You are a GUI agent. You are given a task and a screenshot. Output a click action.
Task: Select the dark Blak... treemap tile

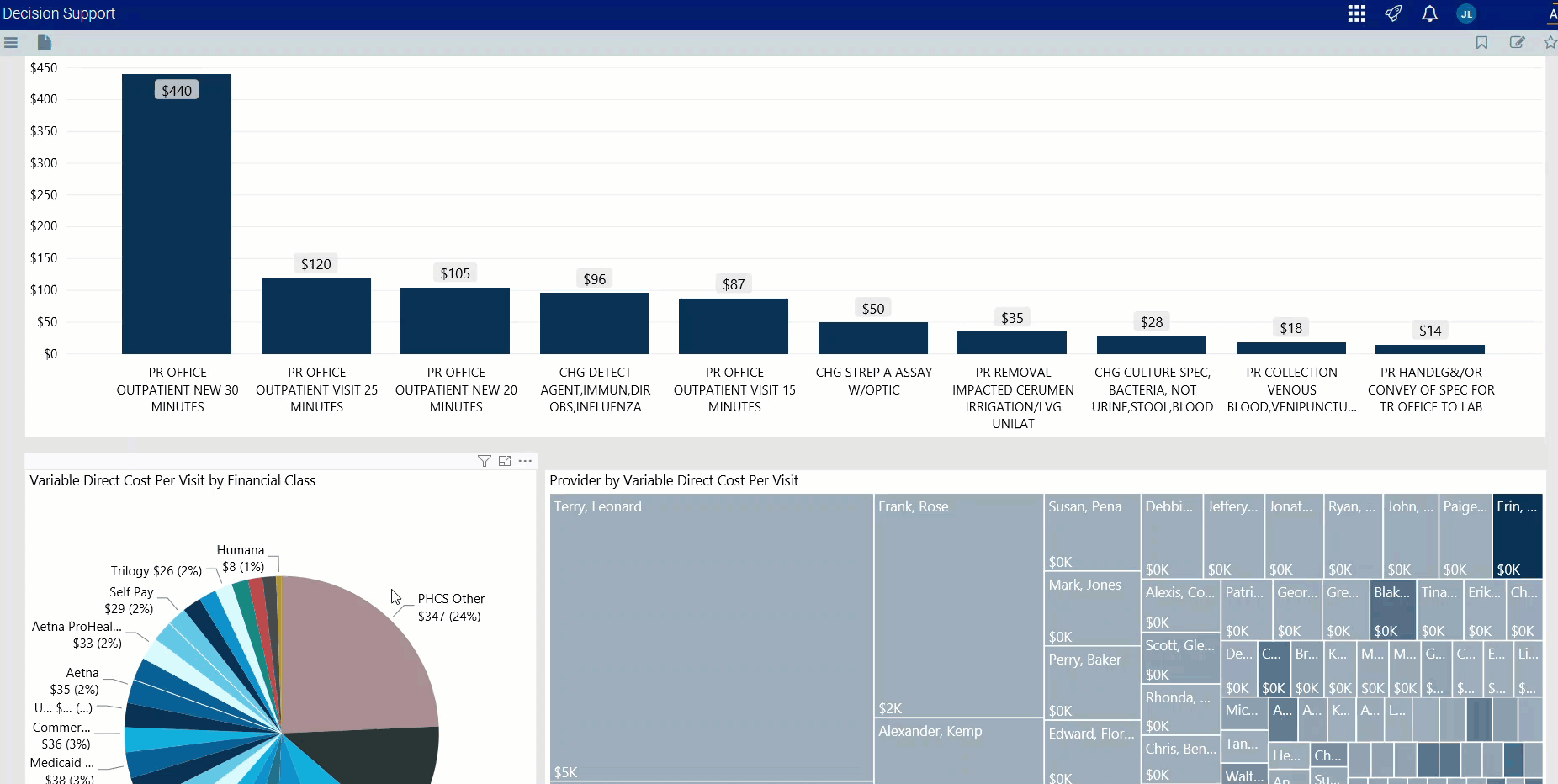coord(1392,610)
